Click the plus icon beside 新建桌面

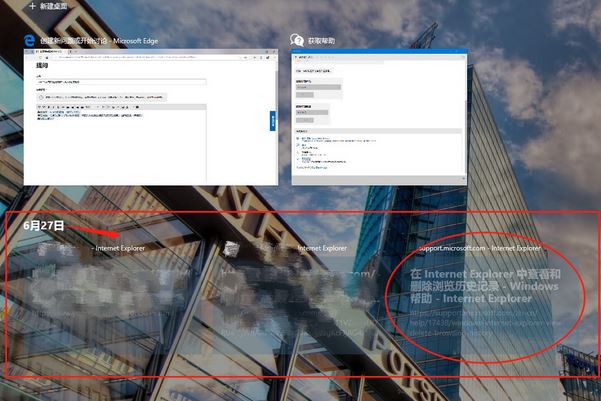pyautogui.click(x=33, y=6)
